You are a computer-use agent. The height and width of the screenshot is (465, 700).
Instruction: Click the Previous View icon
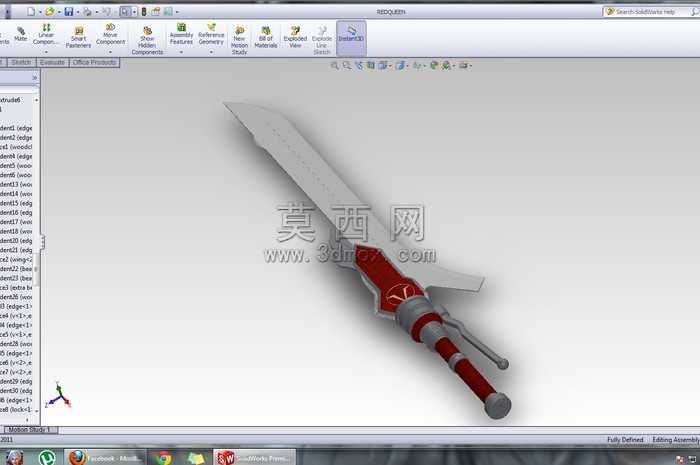point(358,66)
